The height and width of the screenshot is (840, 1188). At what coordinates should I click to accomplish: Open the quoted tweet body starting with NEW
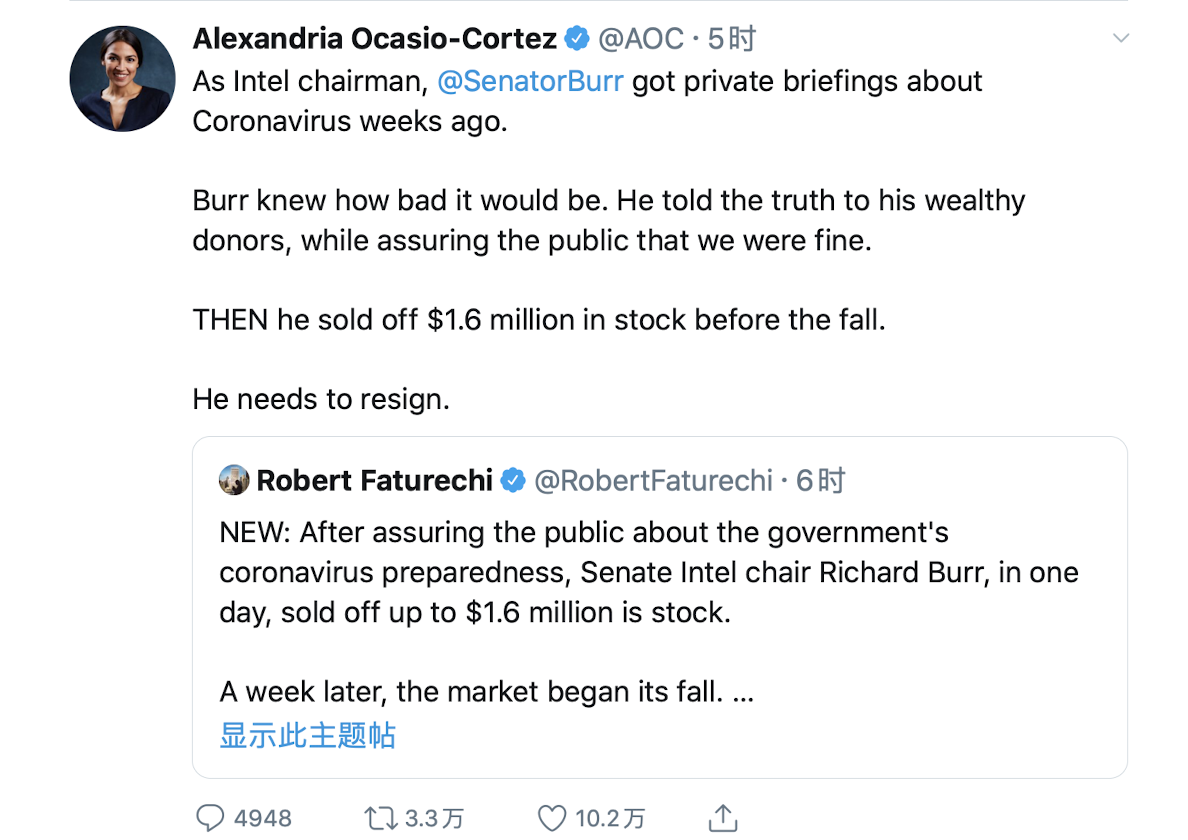coord(649,572)
